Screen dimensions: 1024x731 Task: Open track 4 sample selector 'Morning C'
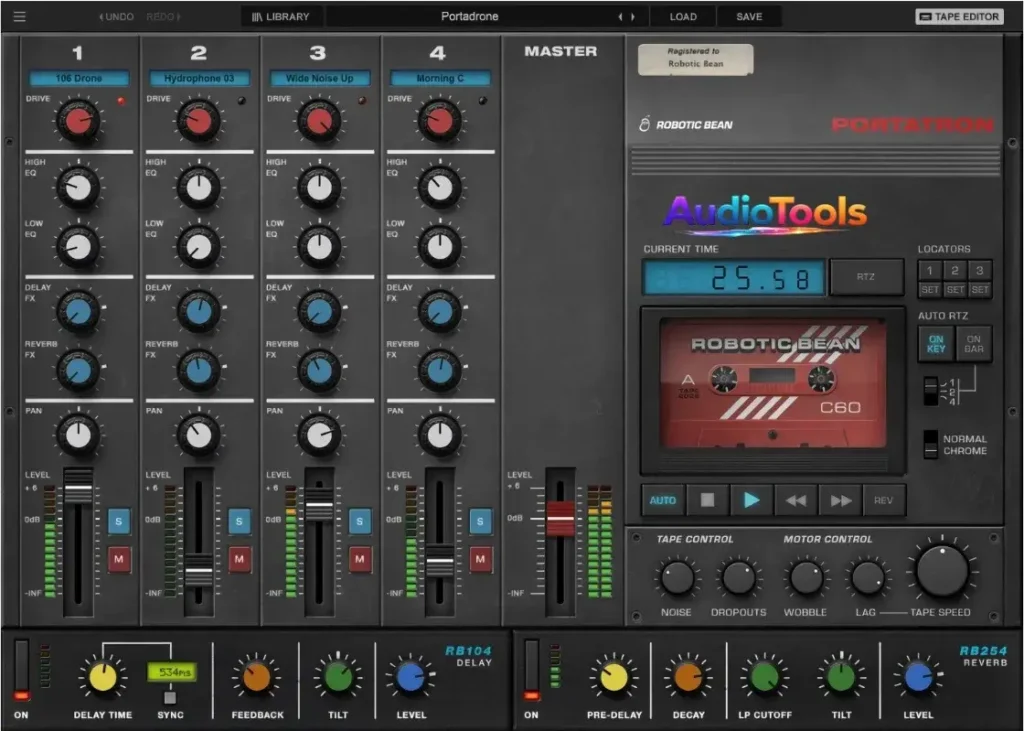click(x=440, y=78)
